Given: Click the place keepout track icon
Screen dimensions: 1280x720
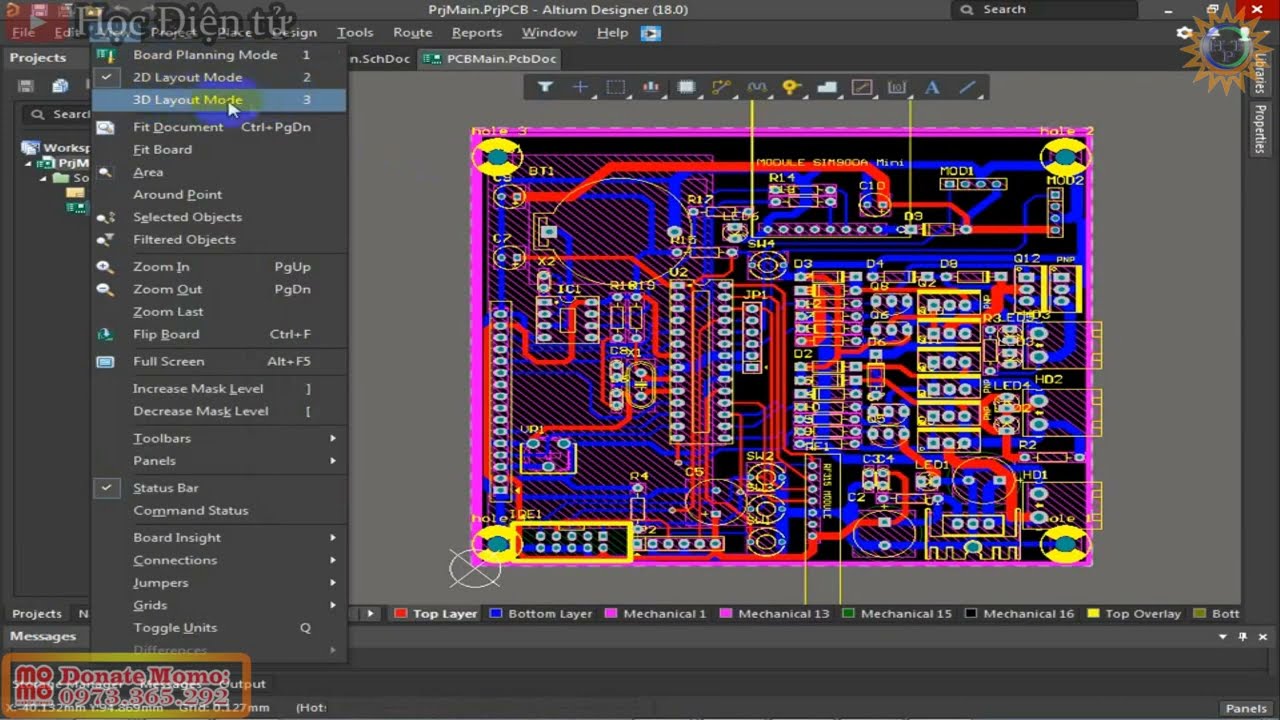Looking at the screenshot, I should pos(861,87).
